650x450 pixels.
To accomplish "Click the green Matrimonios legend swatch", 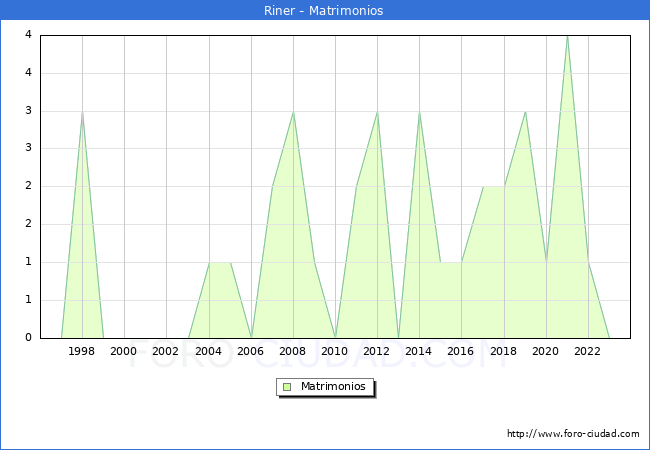I will click(x=287, y=387).
